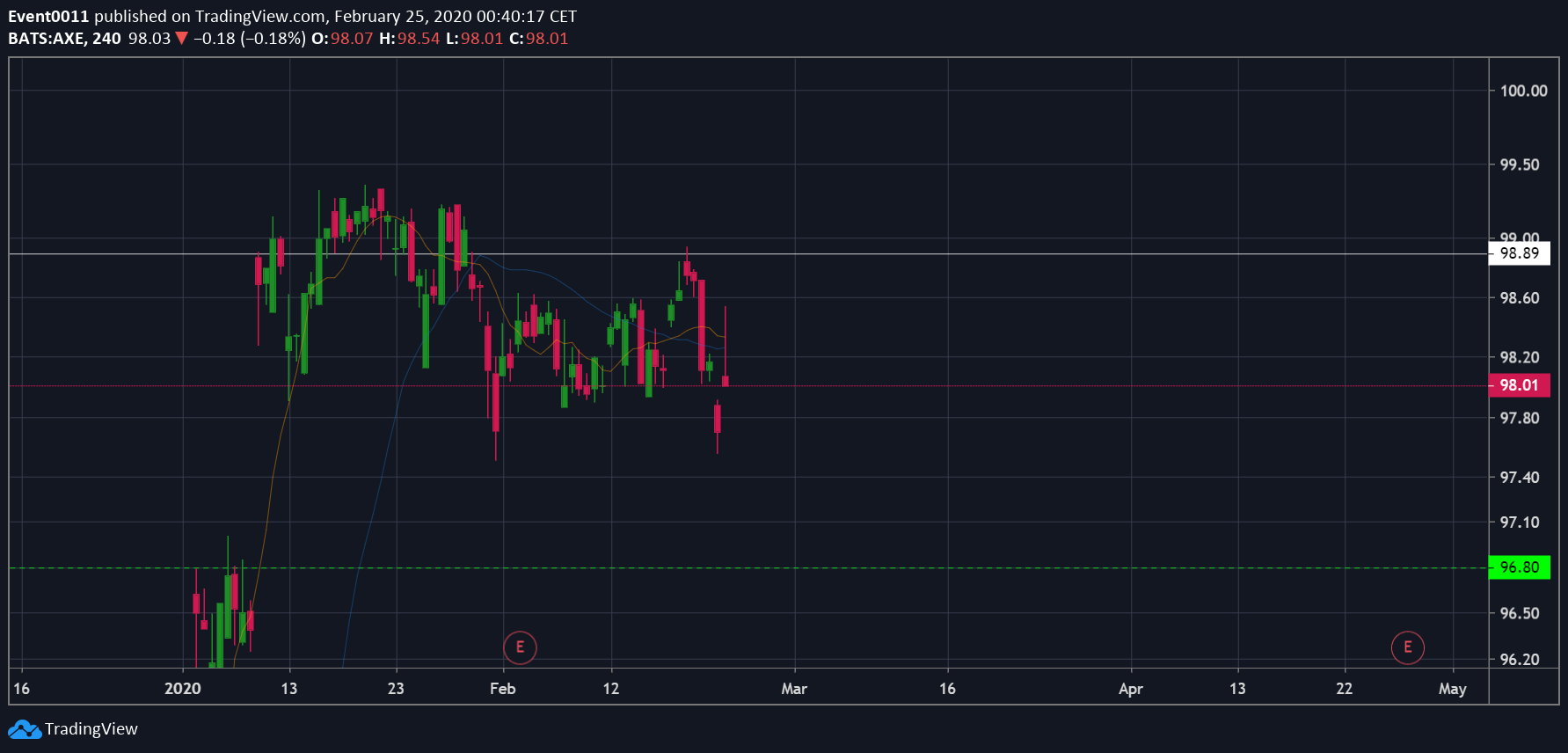Click the 22 date label on time axis

(1345, 689)
